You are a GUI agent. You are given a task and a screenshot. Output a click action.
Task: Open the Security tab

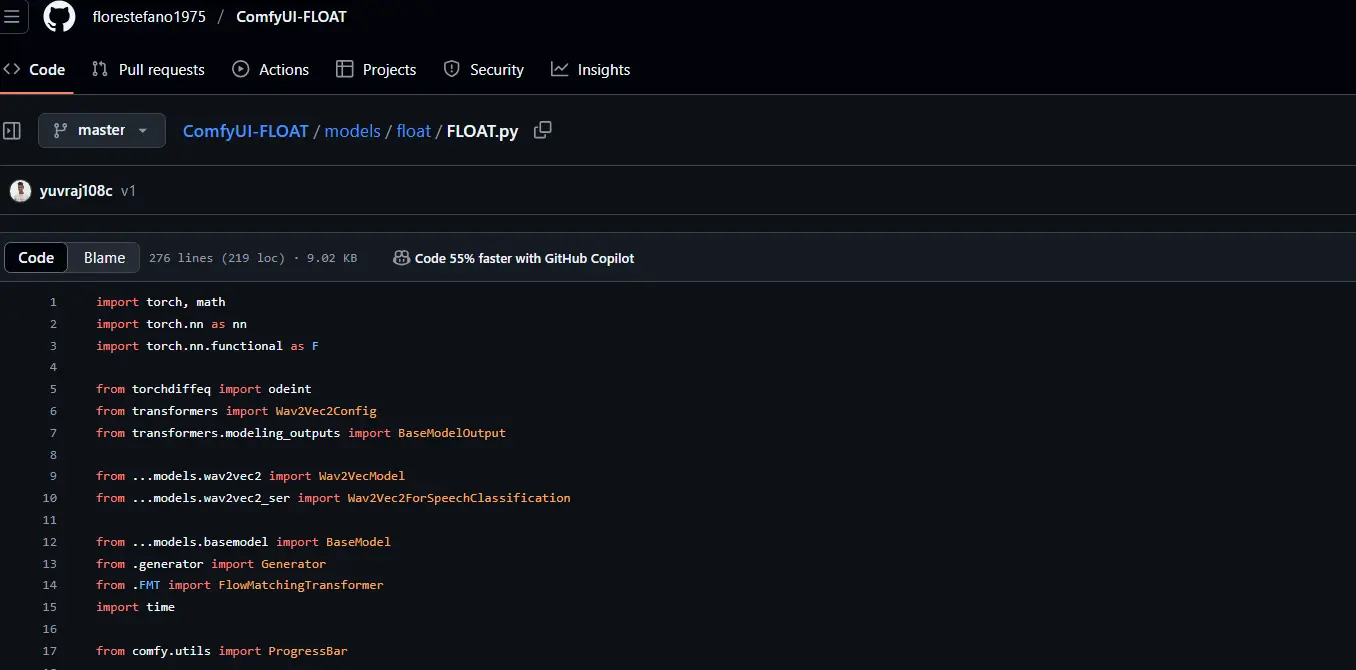click(x=484, y=70)
